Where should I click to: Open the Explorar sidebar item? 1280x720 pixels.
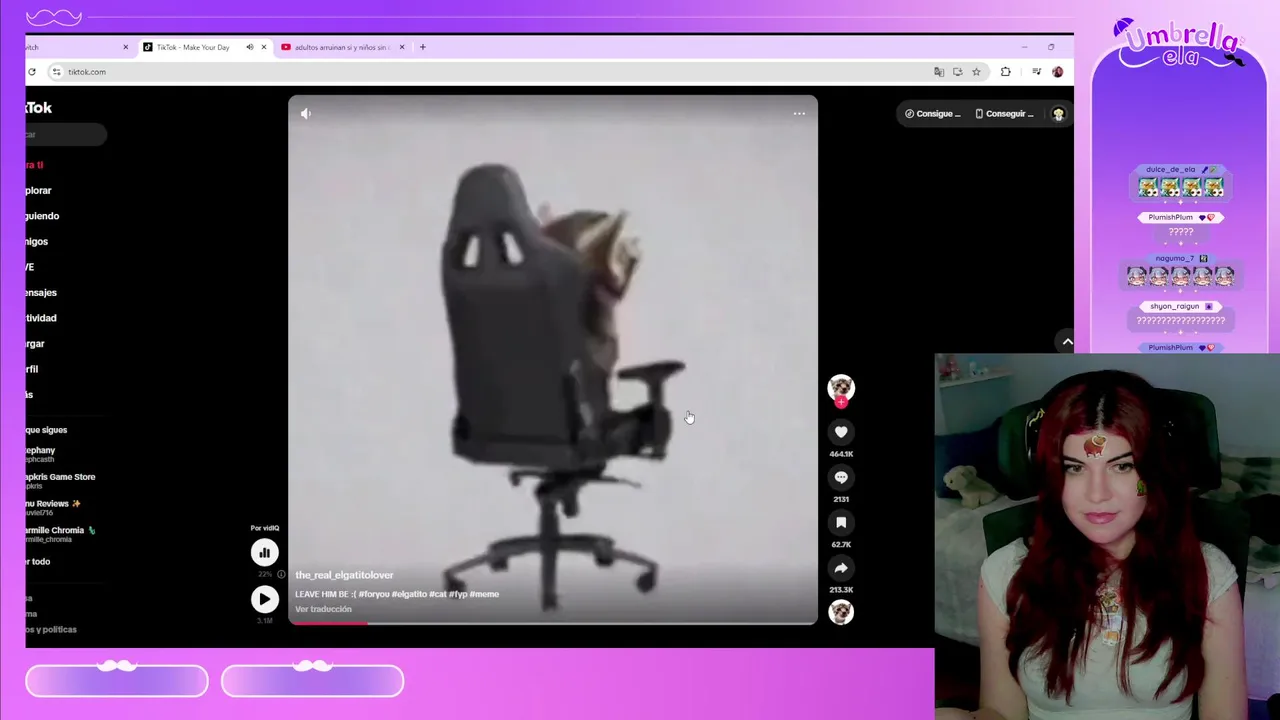pos(39,190)
